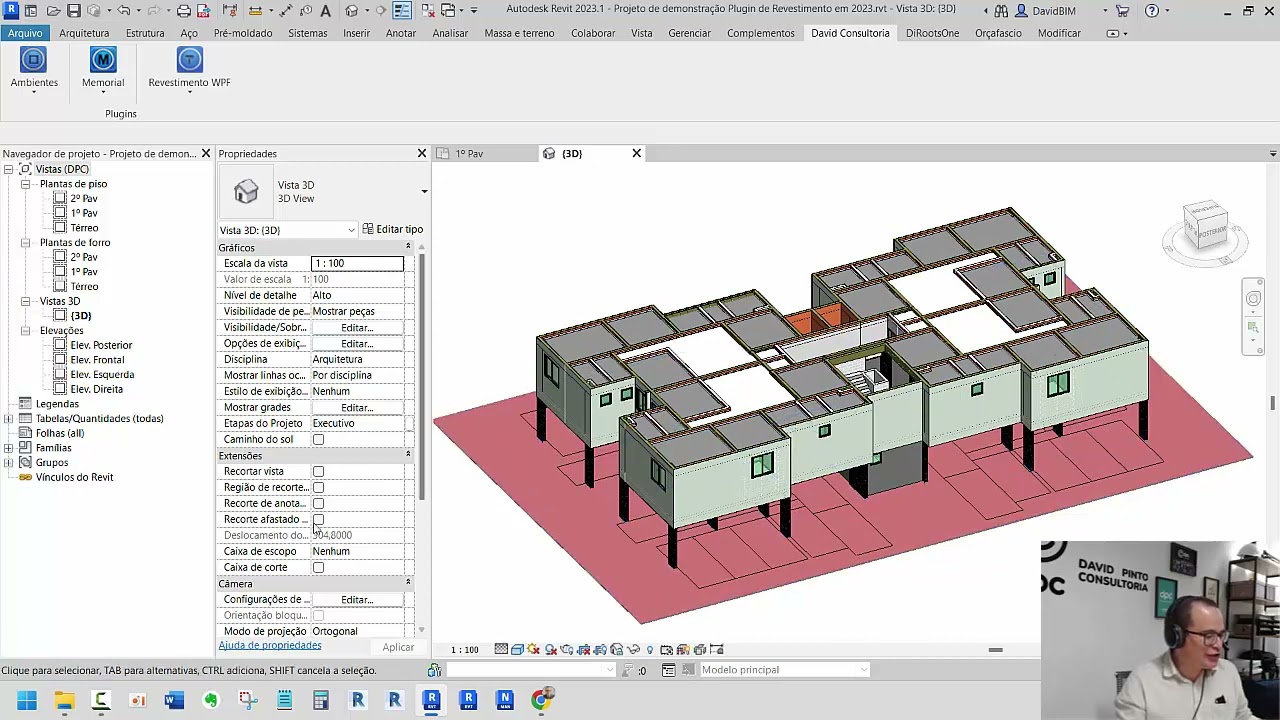Open the Arquivo file menu
The image size is (1280, 720).
[x=25, y=33]
